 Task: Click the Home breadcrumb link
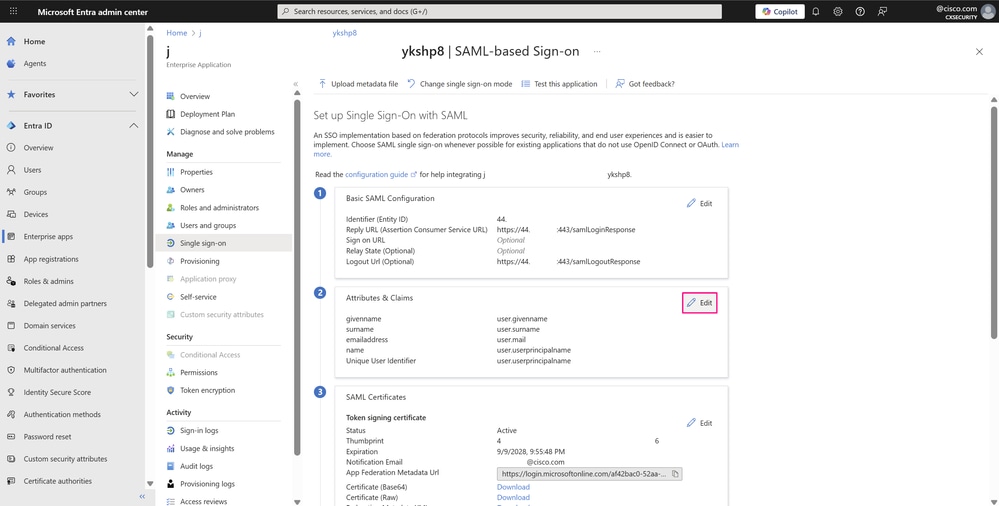176,33
